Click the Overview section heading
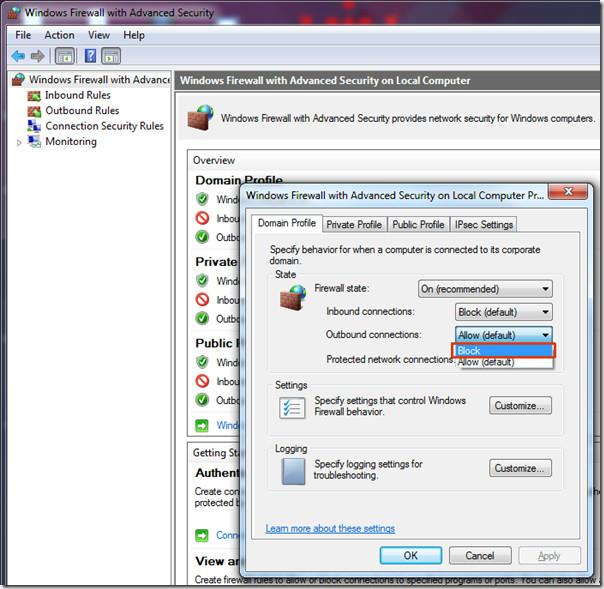Viewport: 604px width, 589px height. [214, 160]
